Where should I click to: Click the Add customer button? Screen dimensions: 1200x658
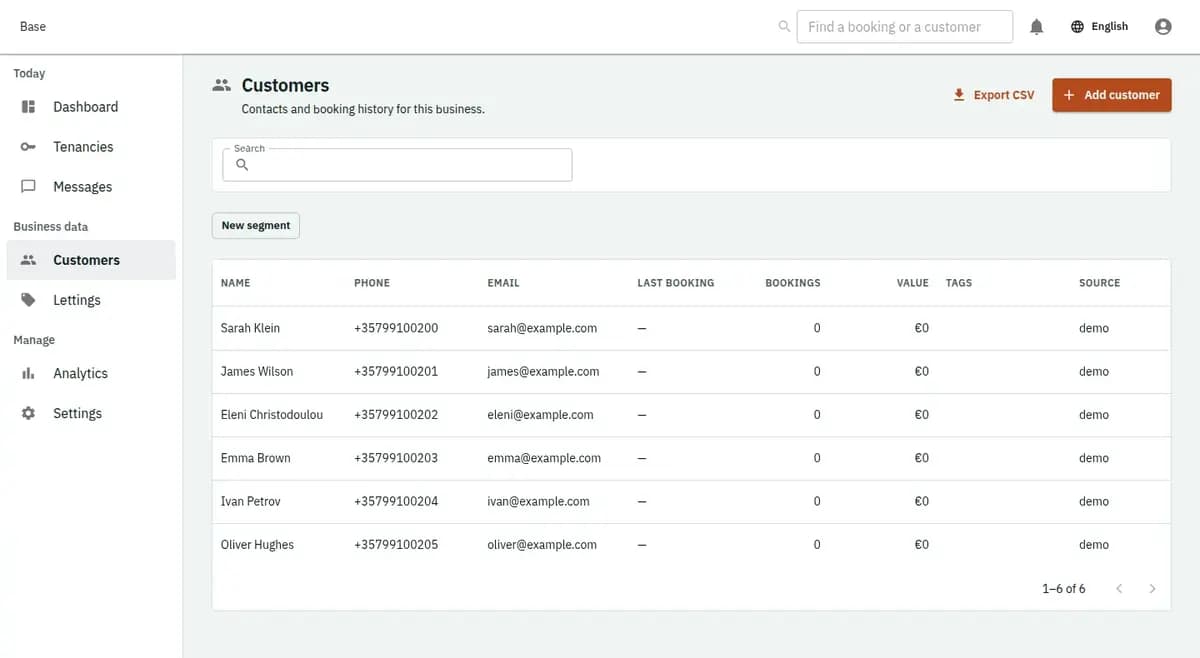pyautogui.click(x=1111, y=95)
